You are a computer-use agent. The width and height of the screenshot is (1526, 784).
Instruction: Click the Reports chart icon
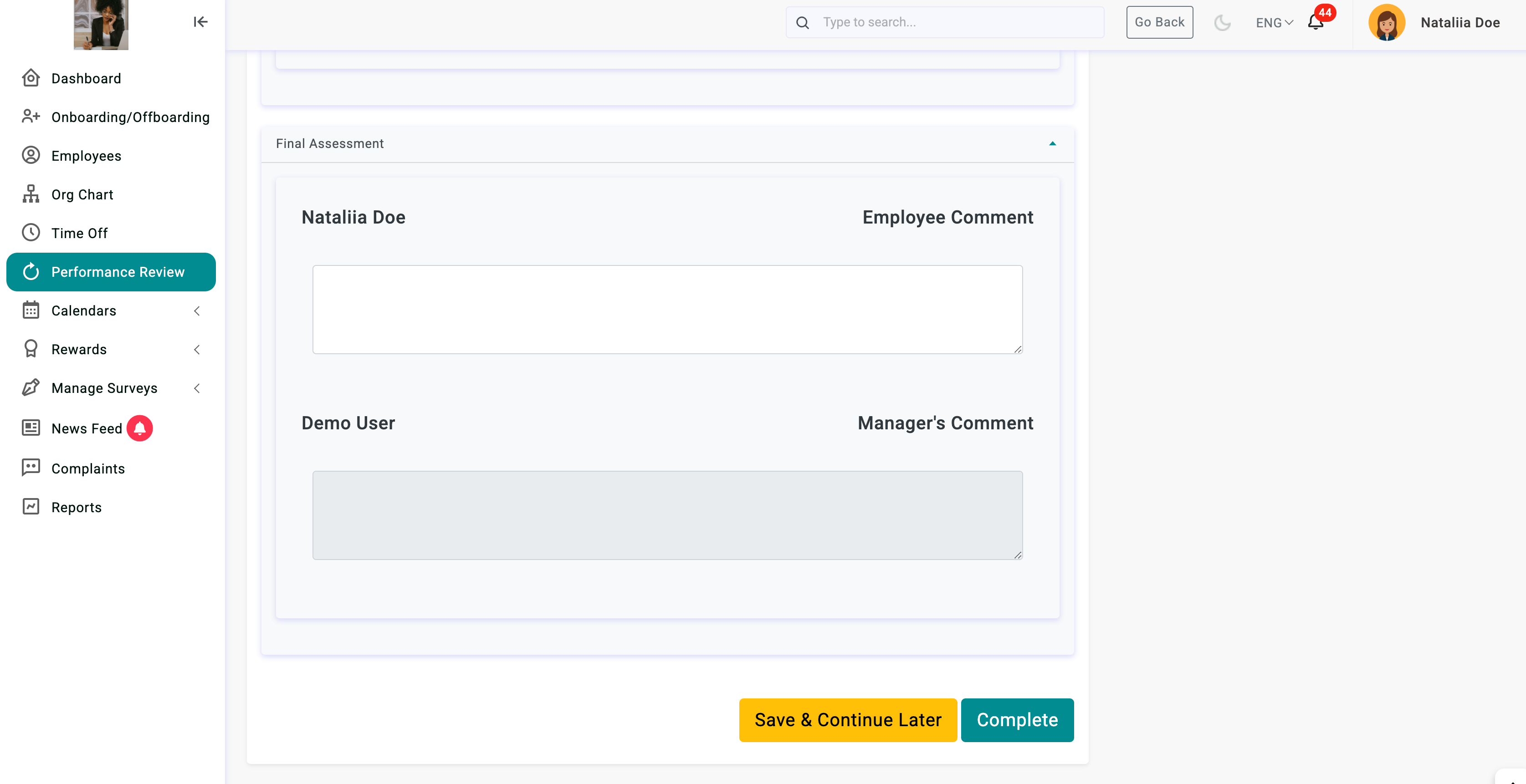[x=31, y=507]
